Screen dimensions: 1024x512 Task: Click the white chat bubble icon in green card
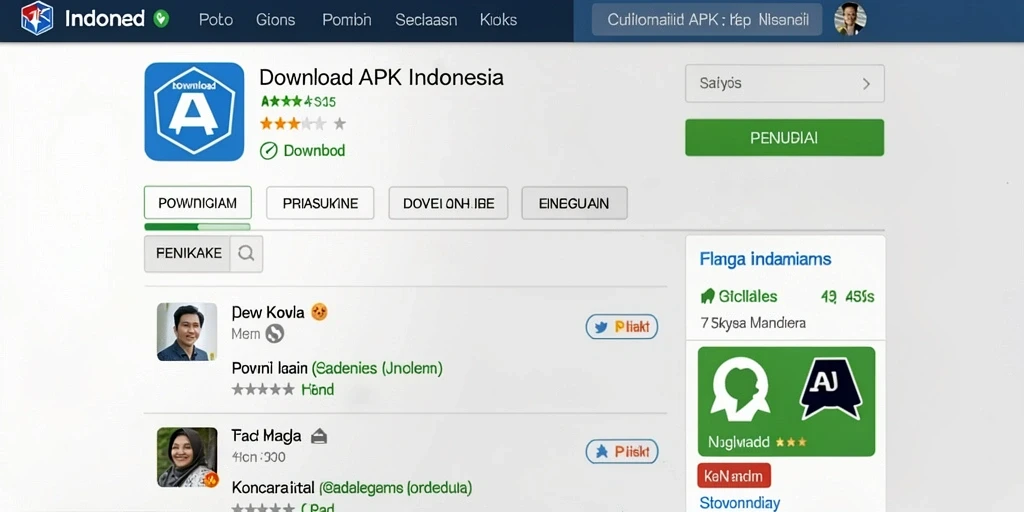(x=740, y=389)
